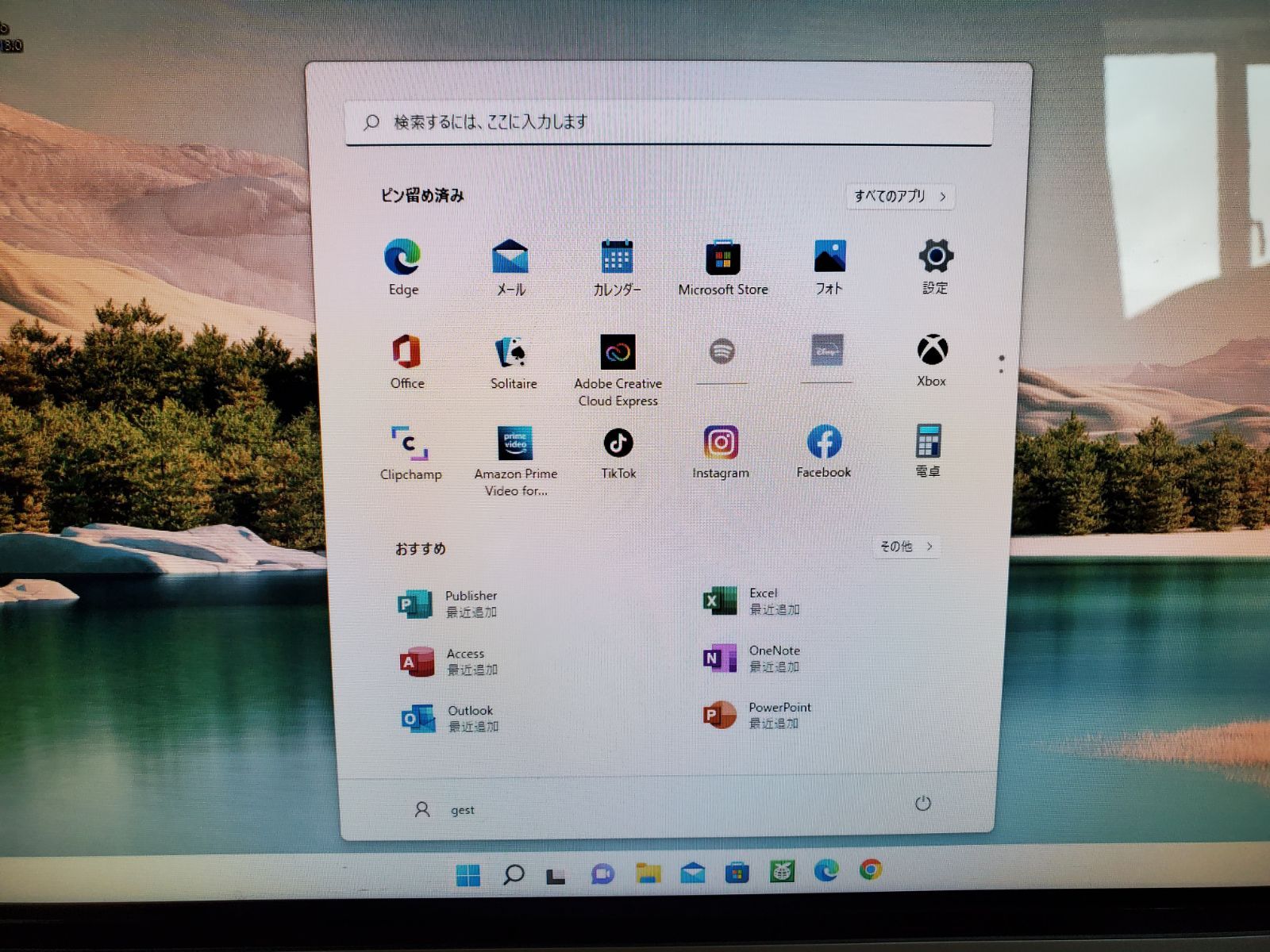This screenshot has height=952, width=1270.
Task: Open Clipchamp video editor
Action: coord(410,453)
